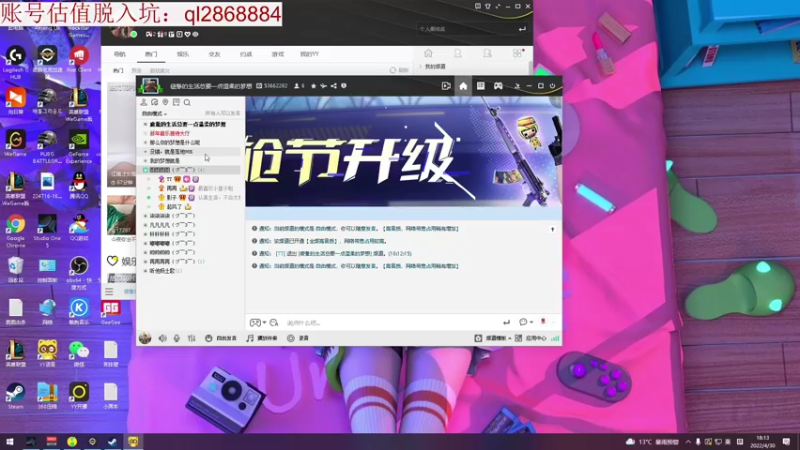
Task: Select the home icon in the channel window
Action: click(463, 86)
